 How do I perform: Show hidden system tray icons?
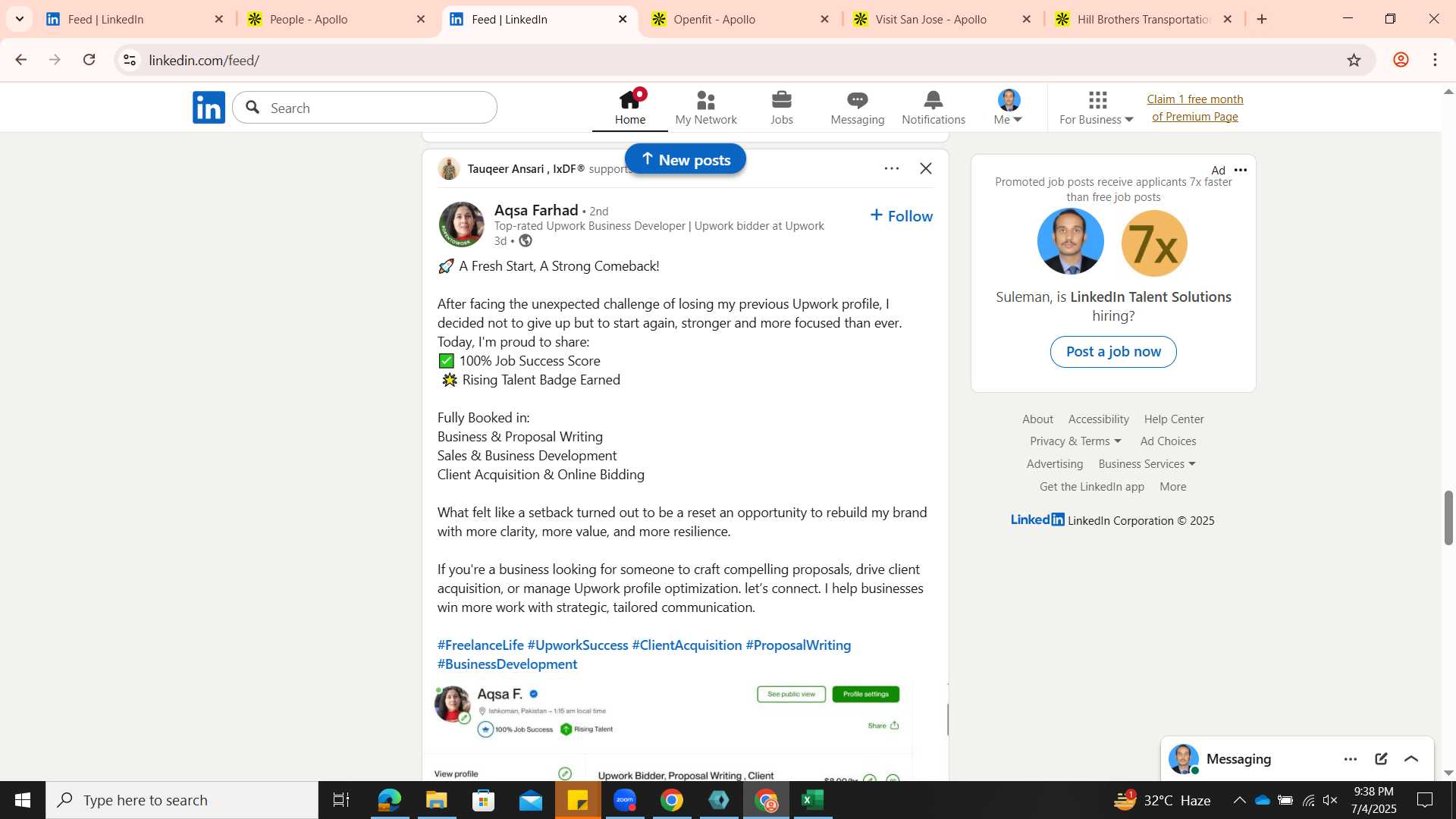click(x=1239, y=800)
